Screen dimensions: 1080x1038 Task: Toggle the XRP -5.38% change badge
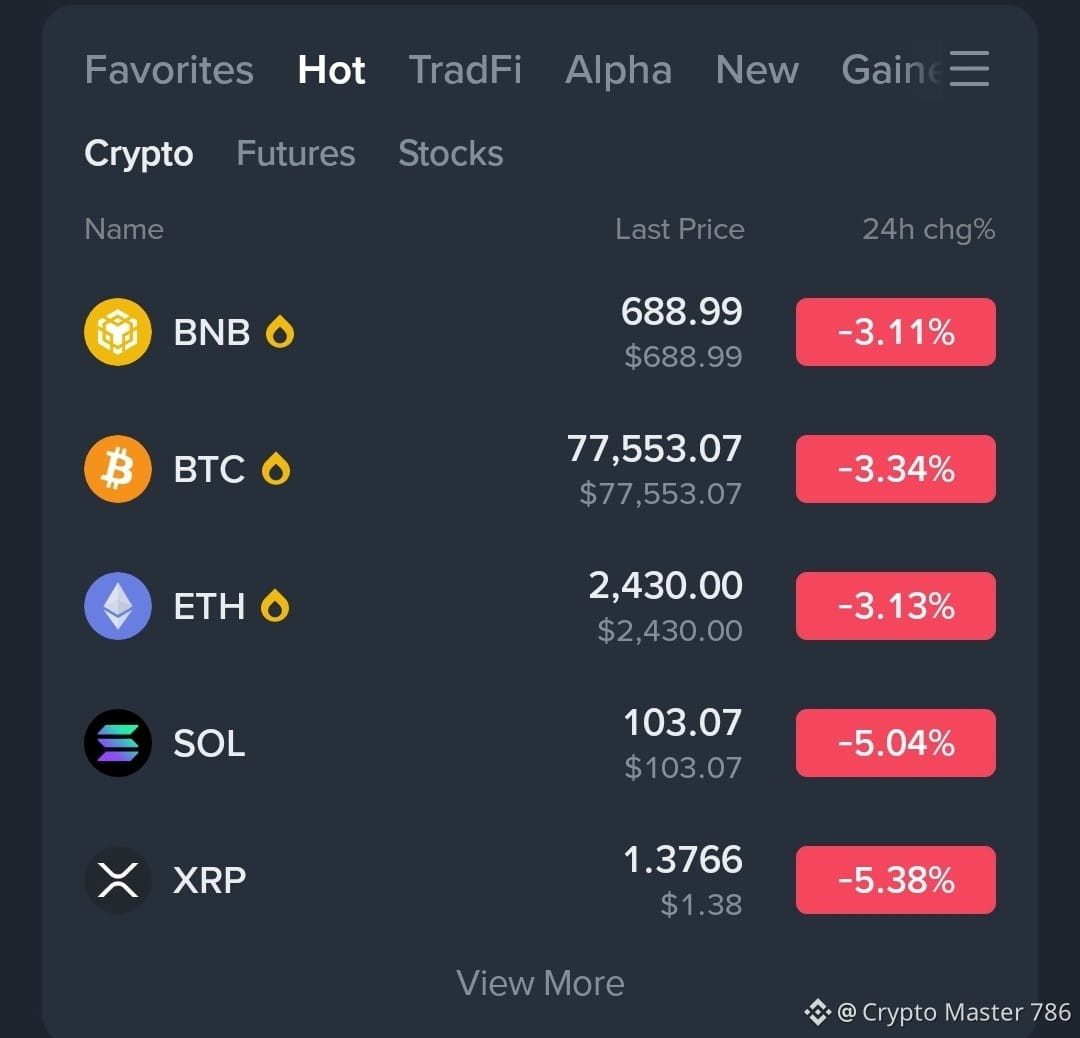(895, 880)
